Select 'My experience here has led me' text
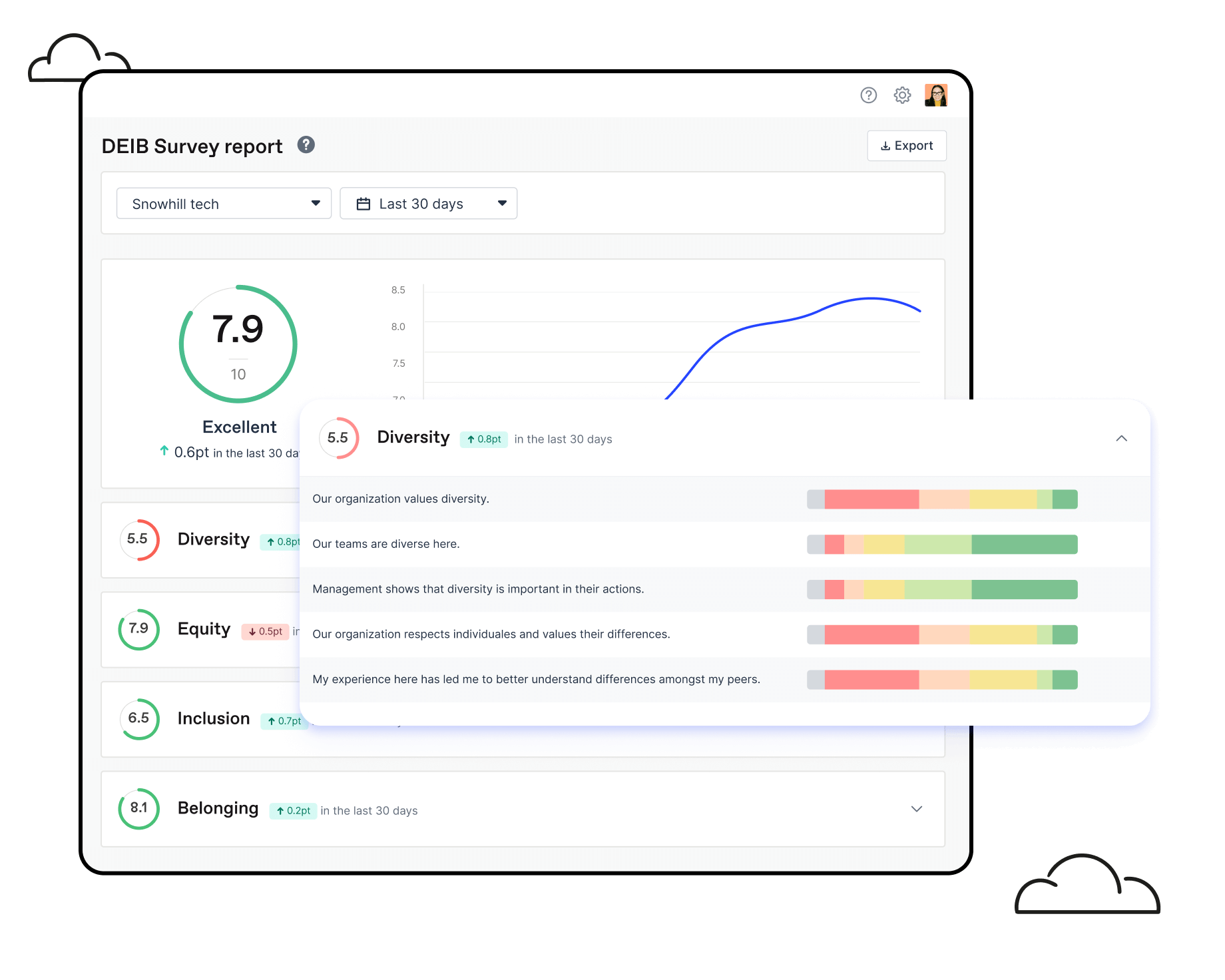This screenshot has height=980, width=1225. tap(536, 680)
